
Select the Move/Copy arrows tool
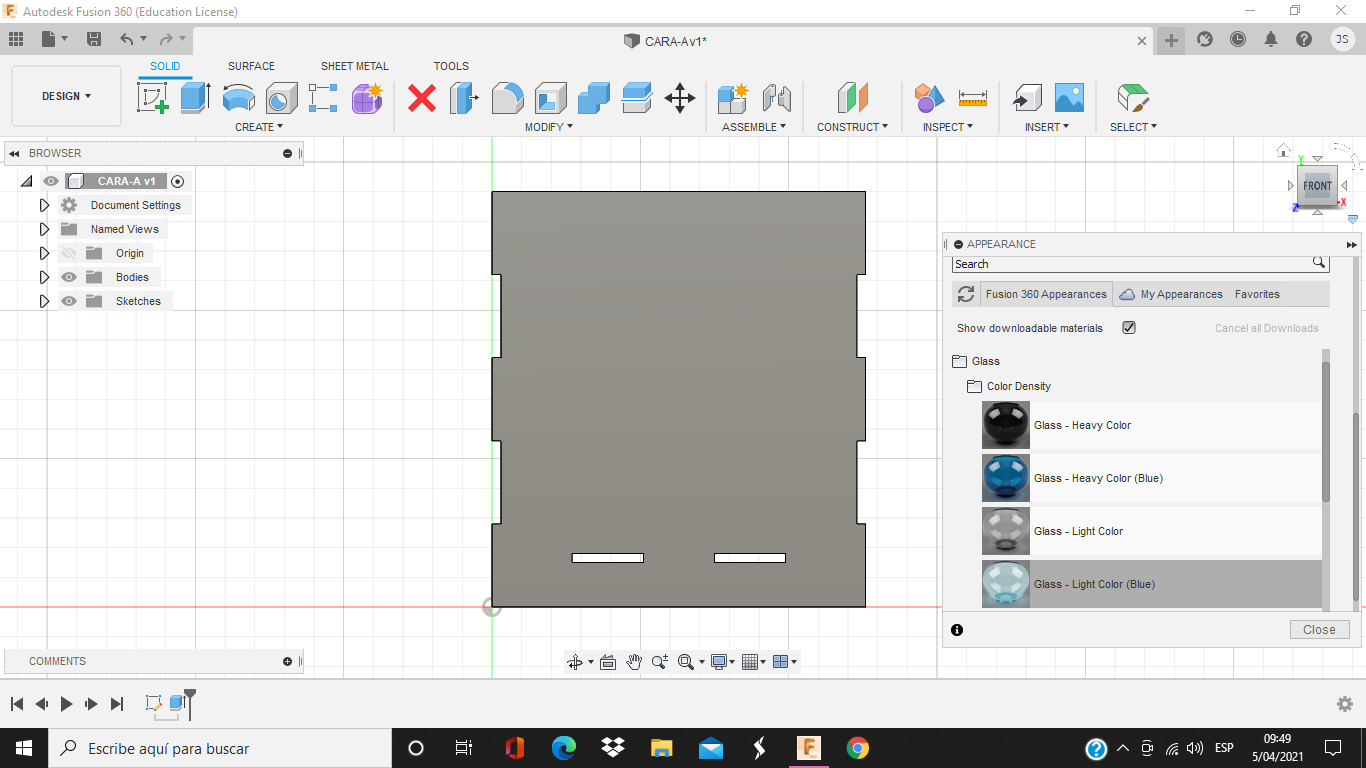(x=680, y=98)
